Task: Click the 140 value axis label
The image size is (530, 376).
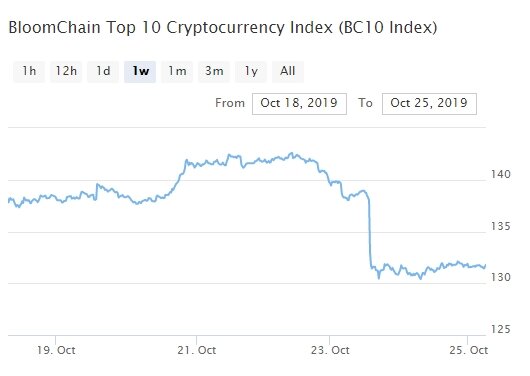Action: coord(501,174)
